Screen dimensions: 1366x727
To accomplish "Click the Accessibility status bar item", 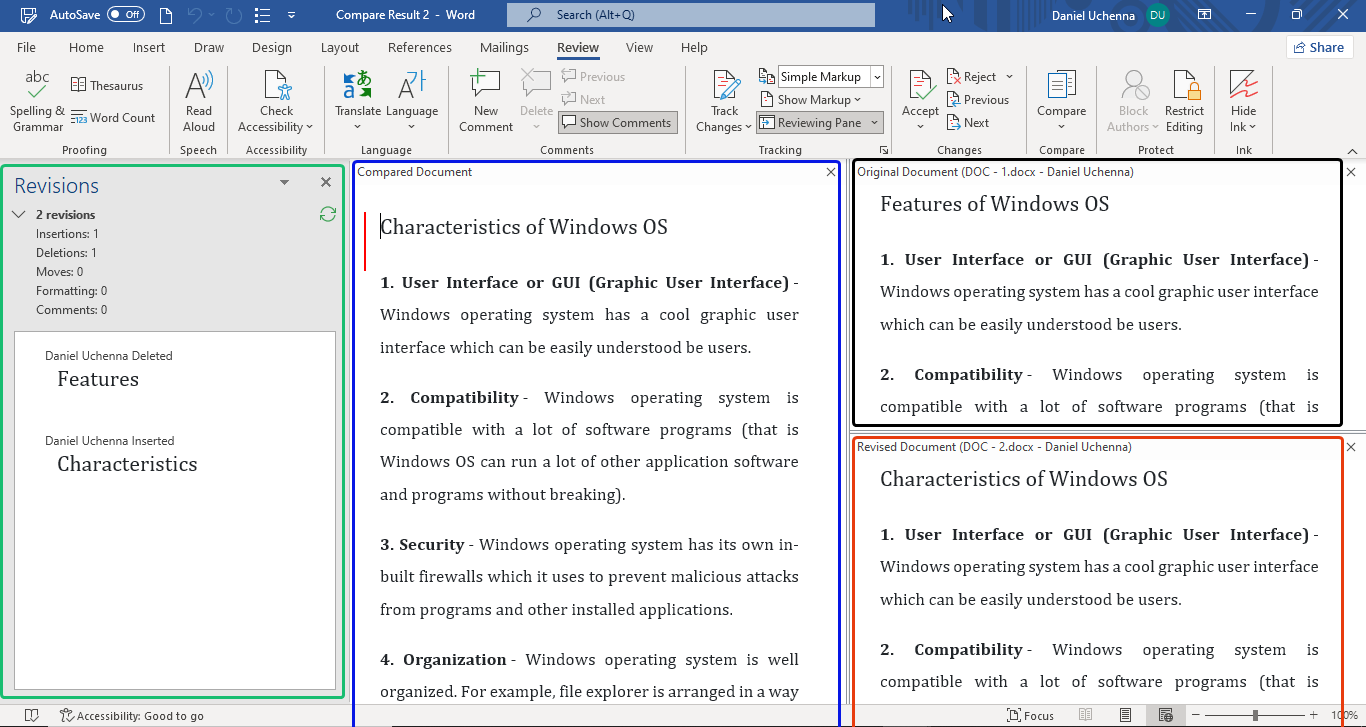I will (x=131, y=715).
